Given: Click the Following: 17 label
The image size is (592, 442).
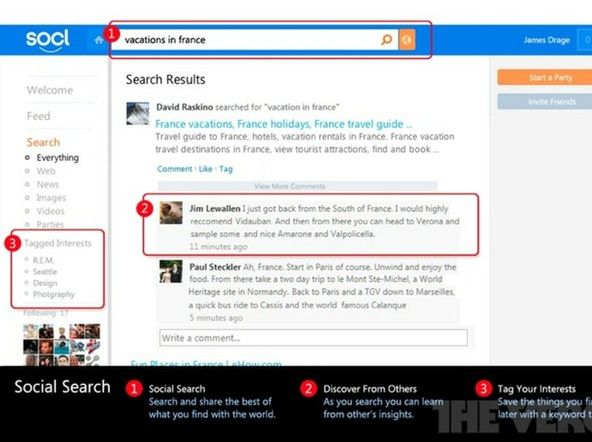Looking at the screenshot, I should point(46,313).
